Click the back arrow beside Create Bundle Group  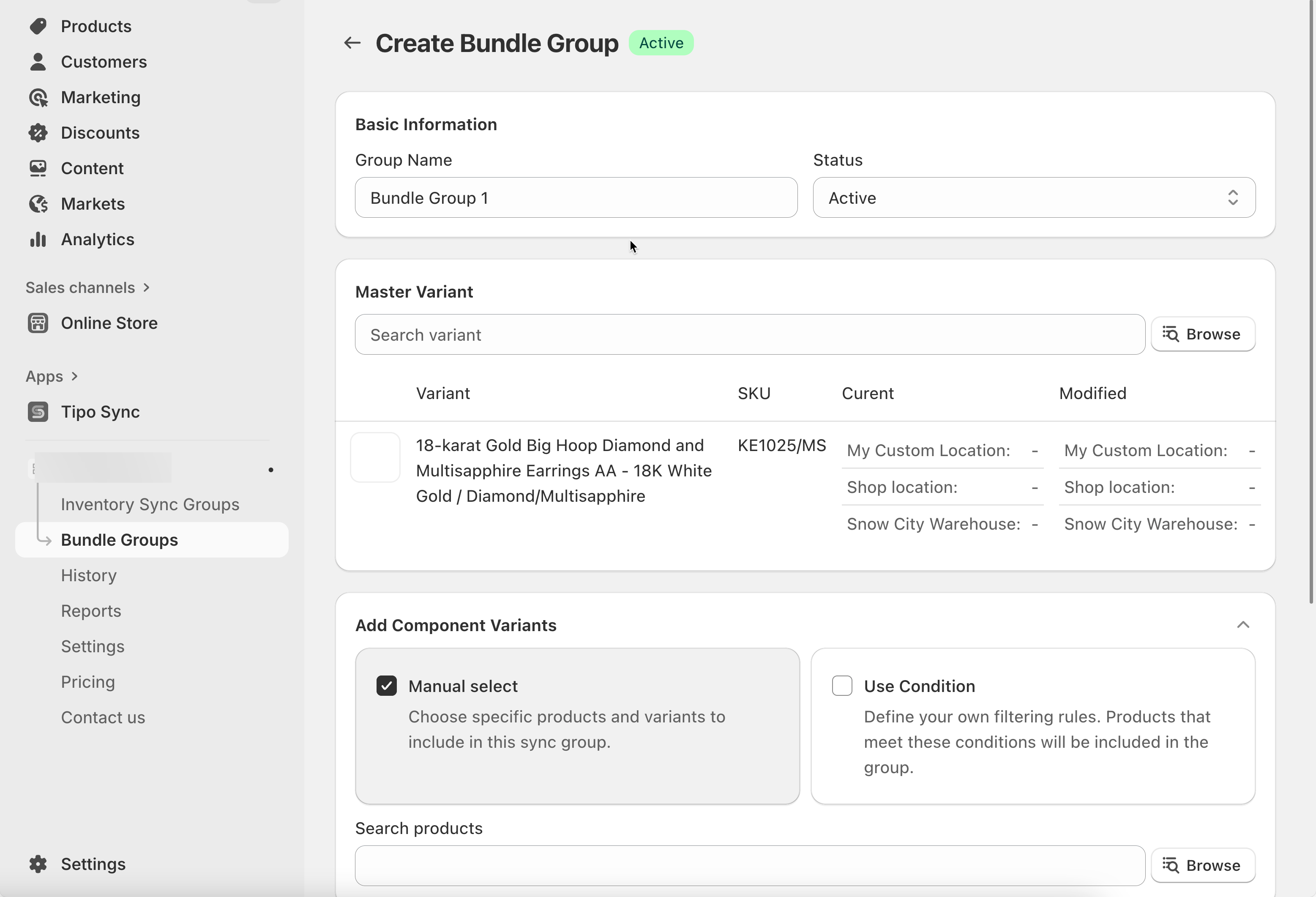(x=352, y=43)
